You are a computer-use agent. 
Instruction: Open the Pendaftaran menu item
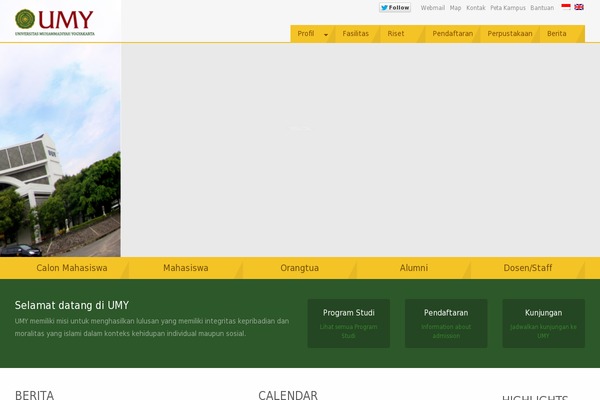[x=453, y=34]
